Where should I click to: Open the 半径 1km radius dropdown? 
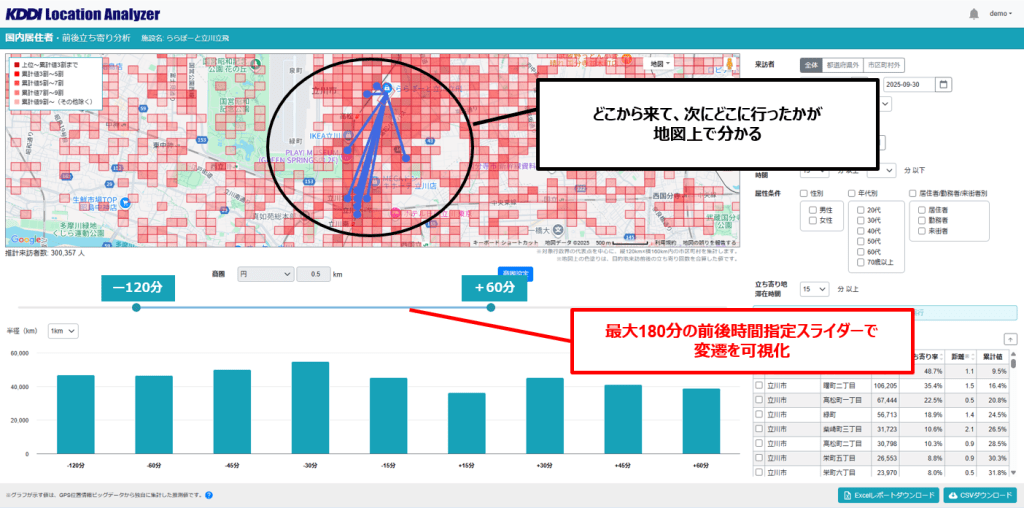coord(63,332)
